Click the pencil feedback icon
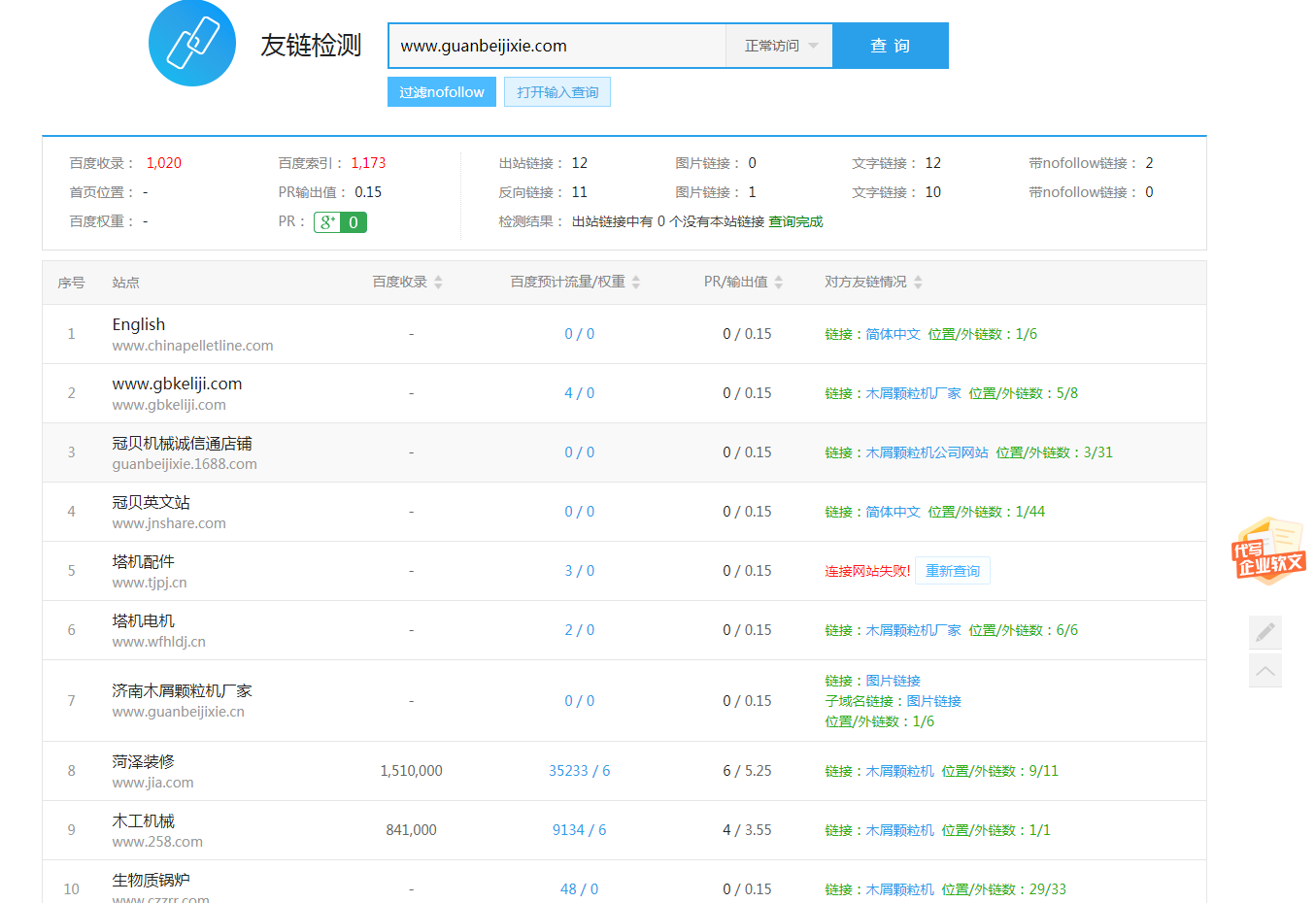 point(1265,632)
